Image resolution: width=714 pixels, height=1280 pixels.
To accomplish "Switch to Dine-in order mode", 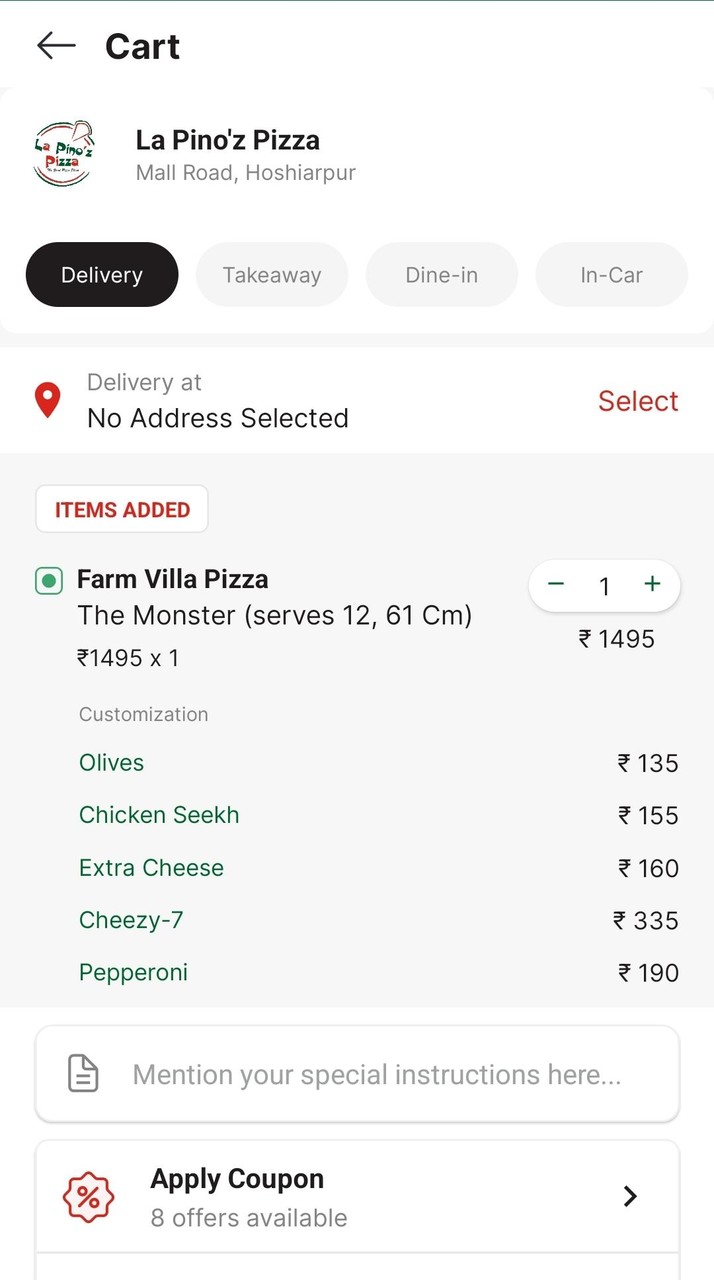I will click(442, 275).
